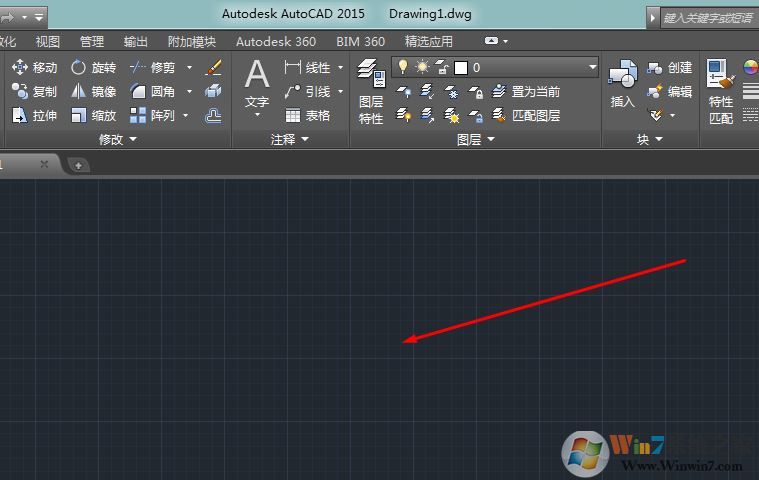
Task: Click the Lock layer padlock icon
Action: [x=475, y=91]
